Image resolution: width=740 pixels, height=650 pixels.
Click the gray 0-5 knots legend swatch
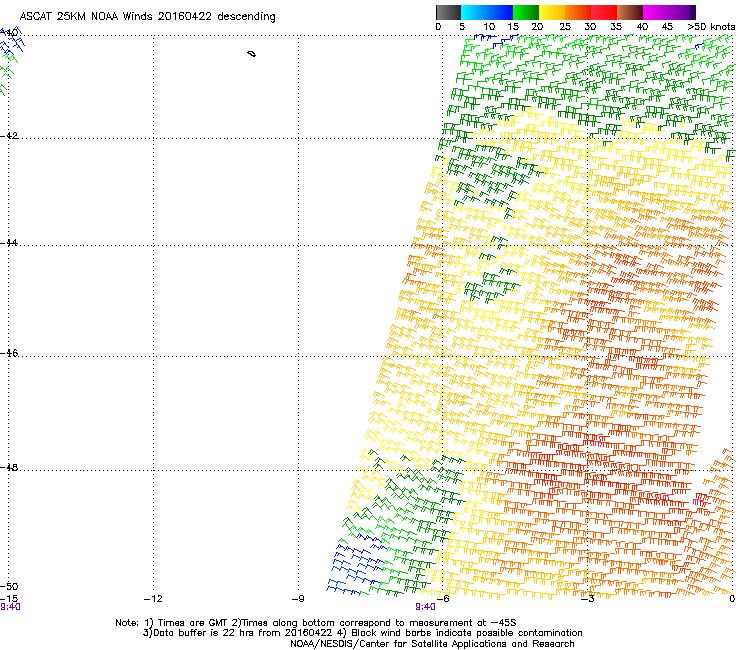click(448, 12)
